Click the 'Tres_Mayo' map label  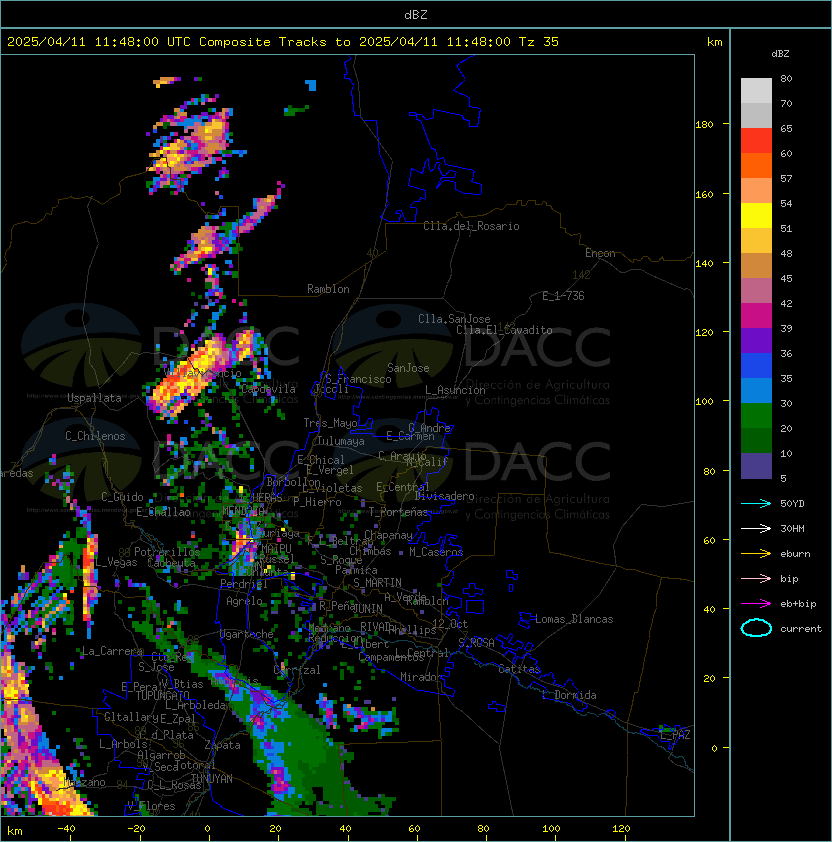(x=330, y=423)
